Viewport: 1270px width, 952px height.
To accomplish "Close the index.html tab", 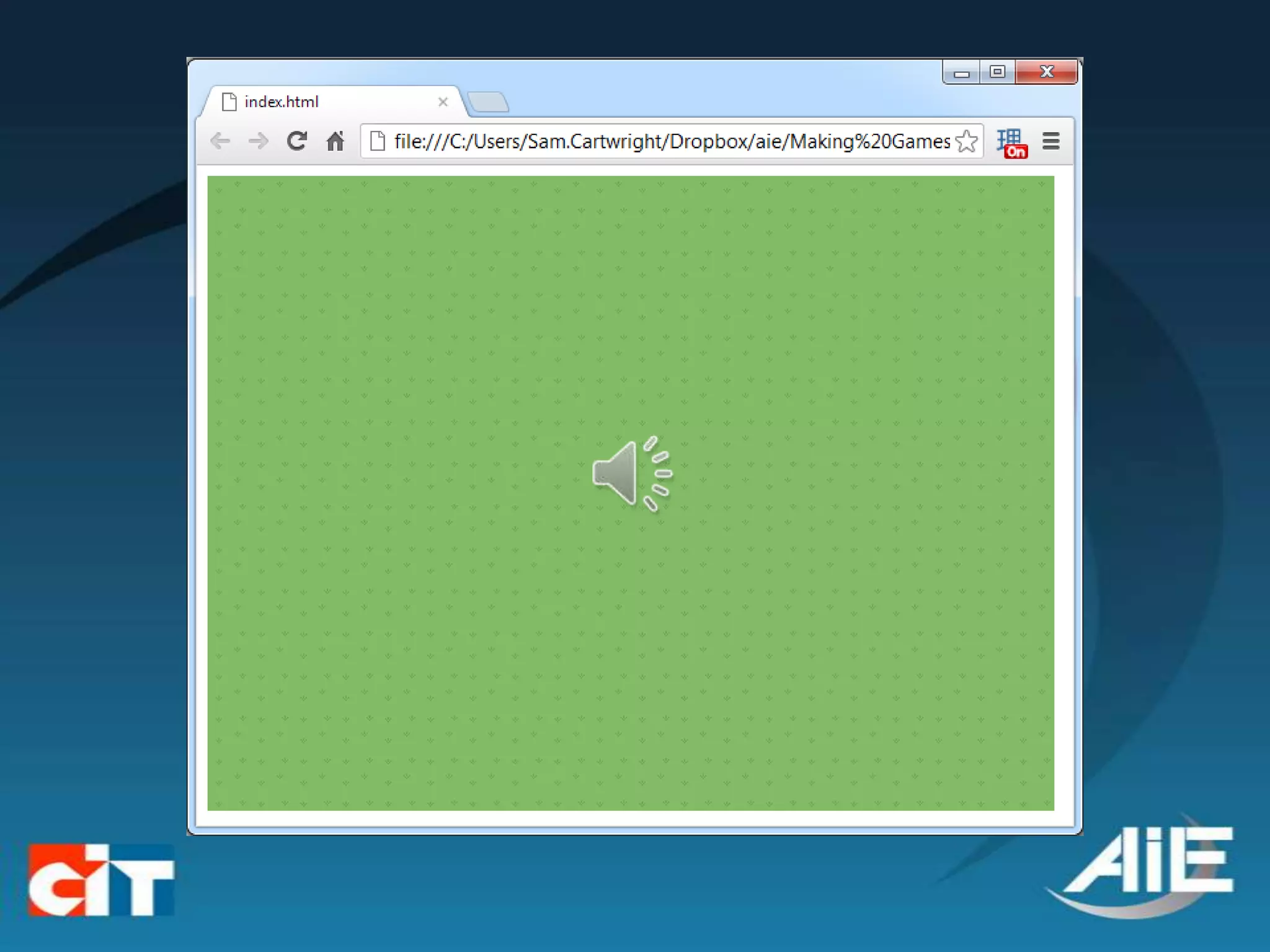I will tap(443, 102).
